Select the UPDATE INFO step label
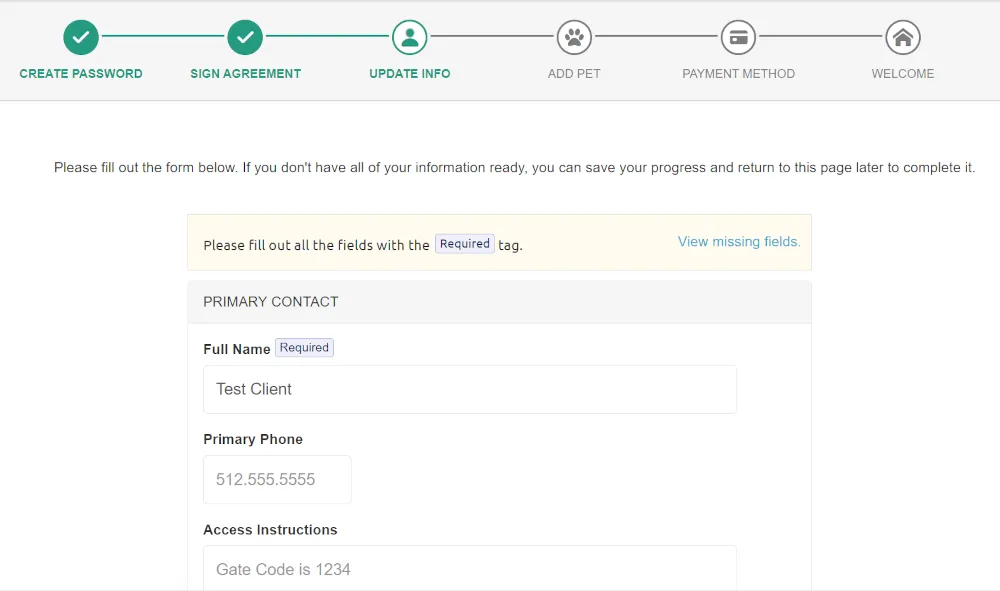Image resolution: width=1000 pixels, height=591 pixels. click(x=409, y=74)
